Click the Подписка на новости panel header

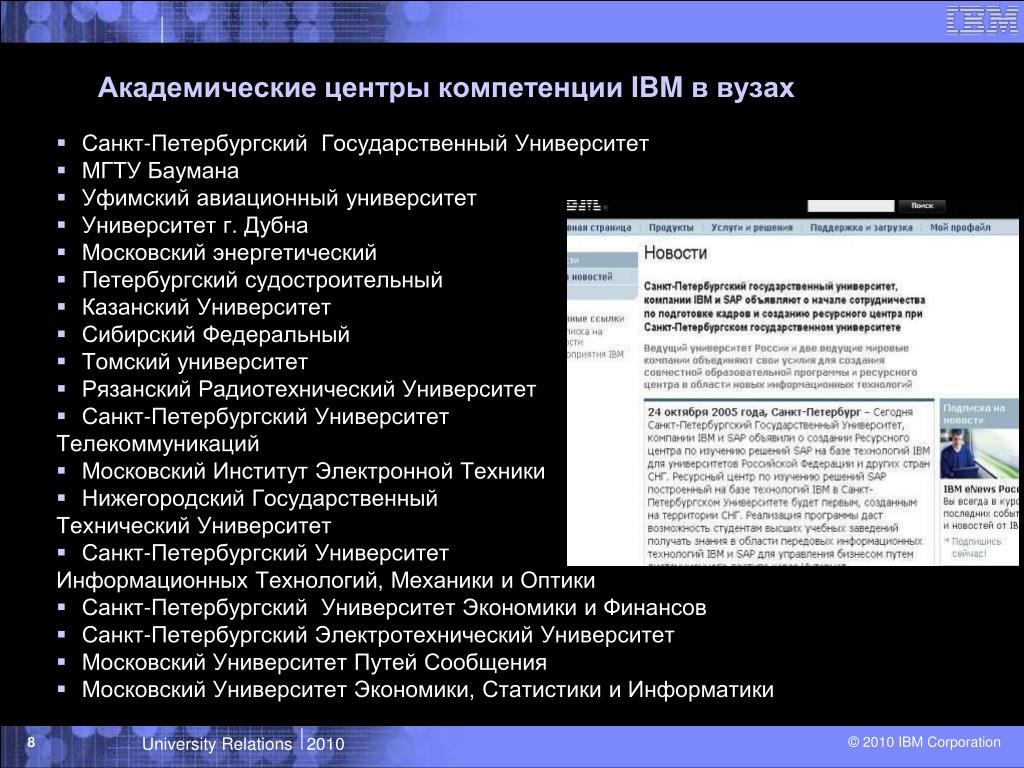coord(978,413)
